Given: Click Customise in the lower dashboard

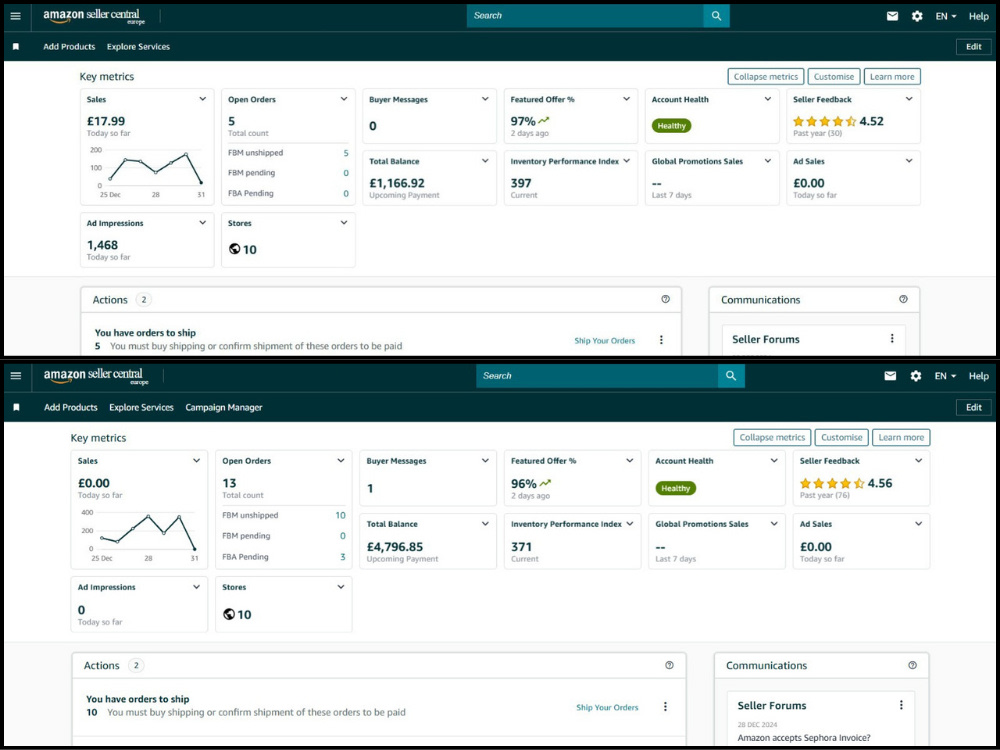Looking at the screenshot, I should coord(842,438).
